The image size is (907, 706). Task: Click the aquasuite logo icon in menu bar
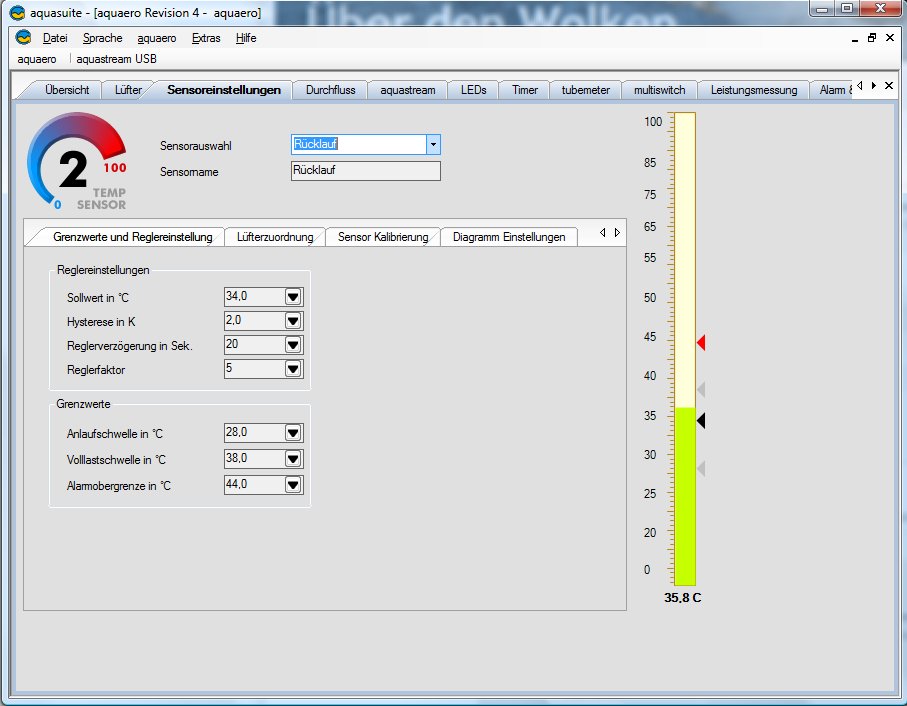tap(24, 38)
